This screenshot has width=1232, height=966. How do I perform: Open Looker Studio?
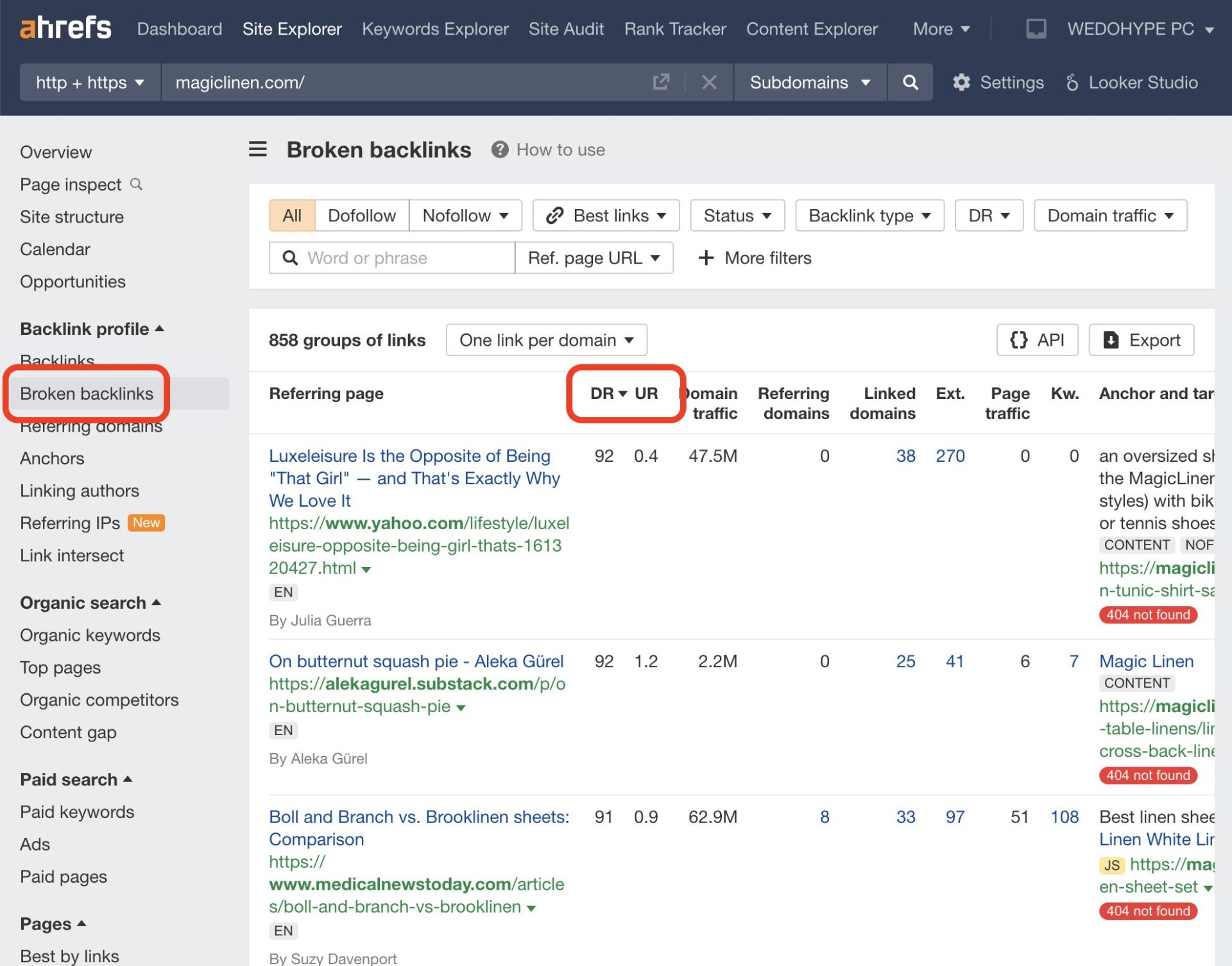(x=1132, y=82)
